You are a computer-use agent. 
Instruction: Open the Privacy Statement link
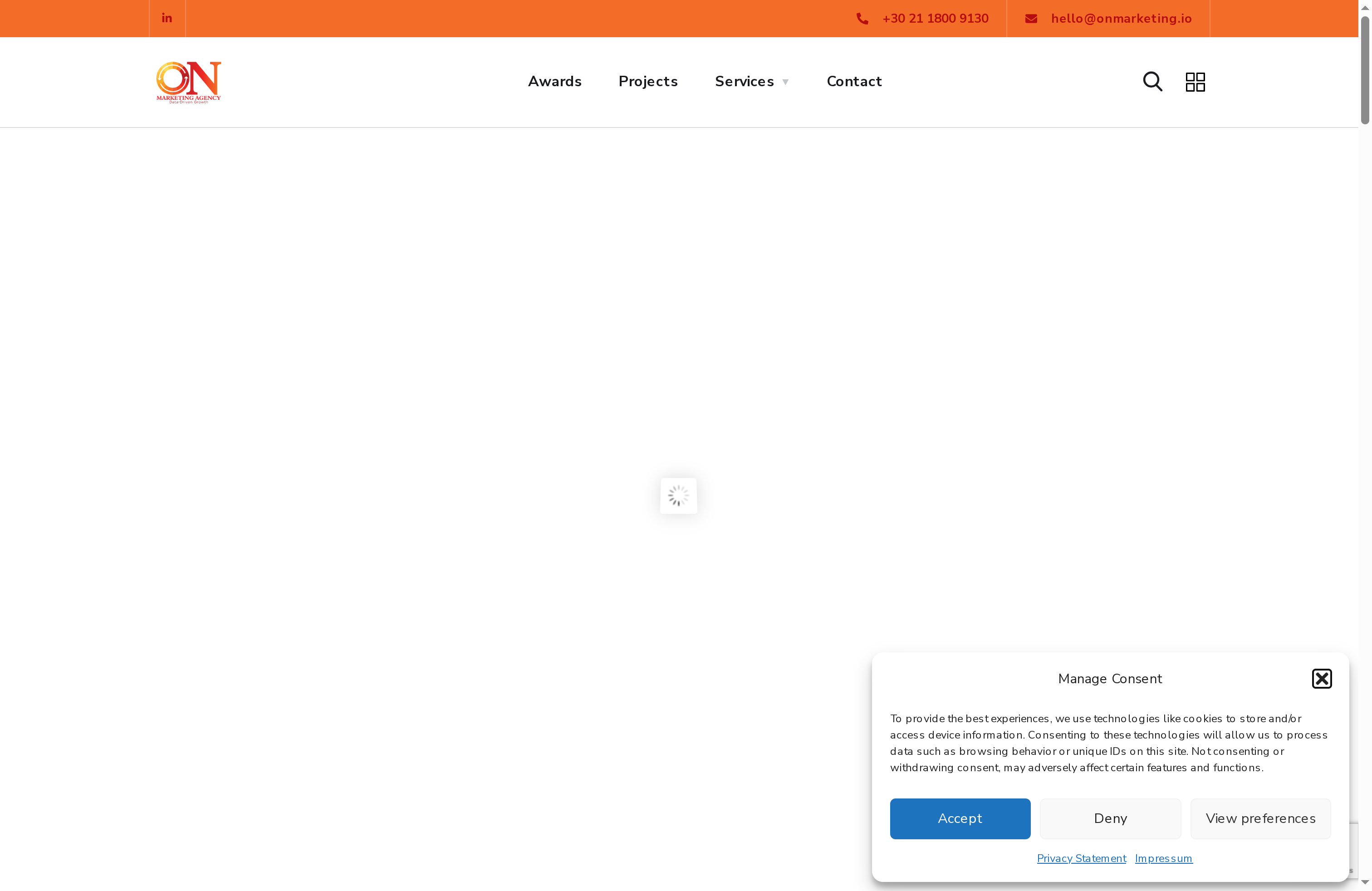coord(1081,858)
